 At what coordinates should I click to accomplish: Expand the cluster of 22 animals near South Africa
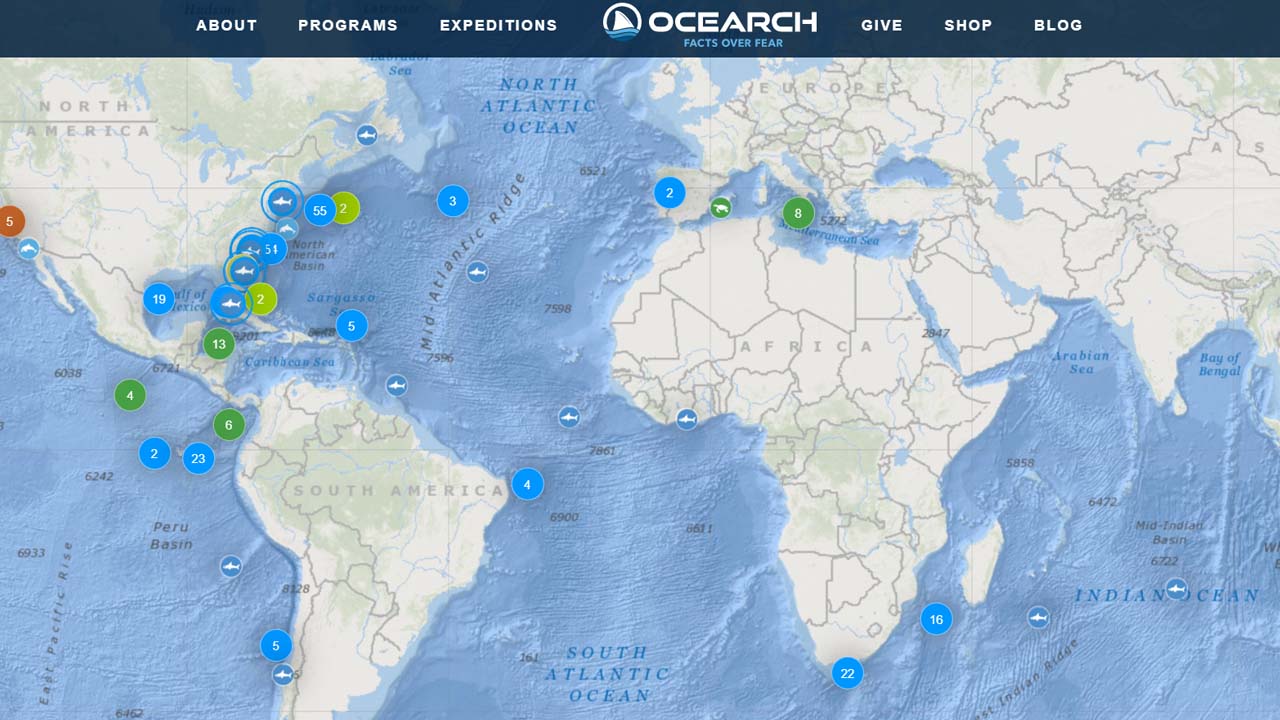[847, 673]
